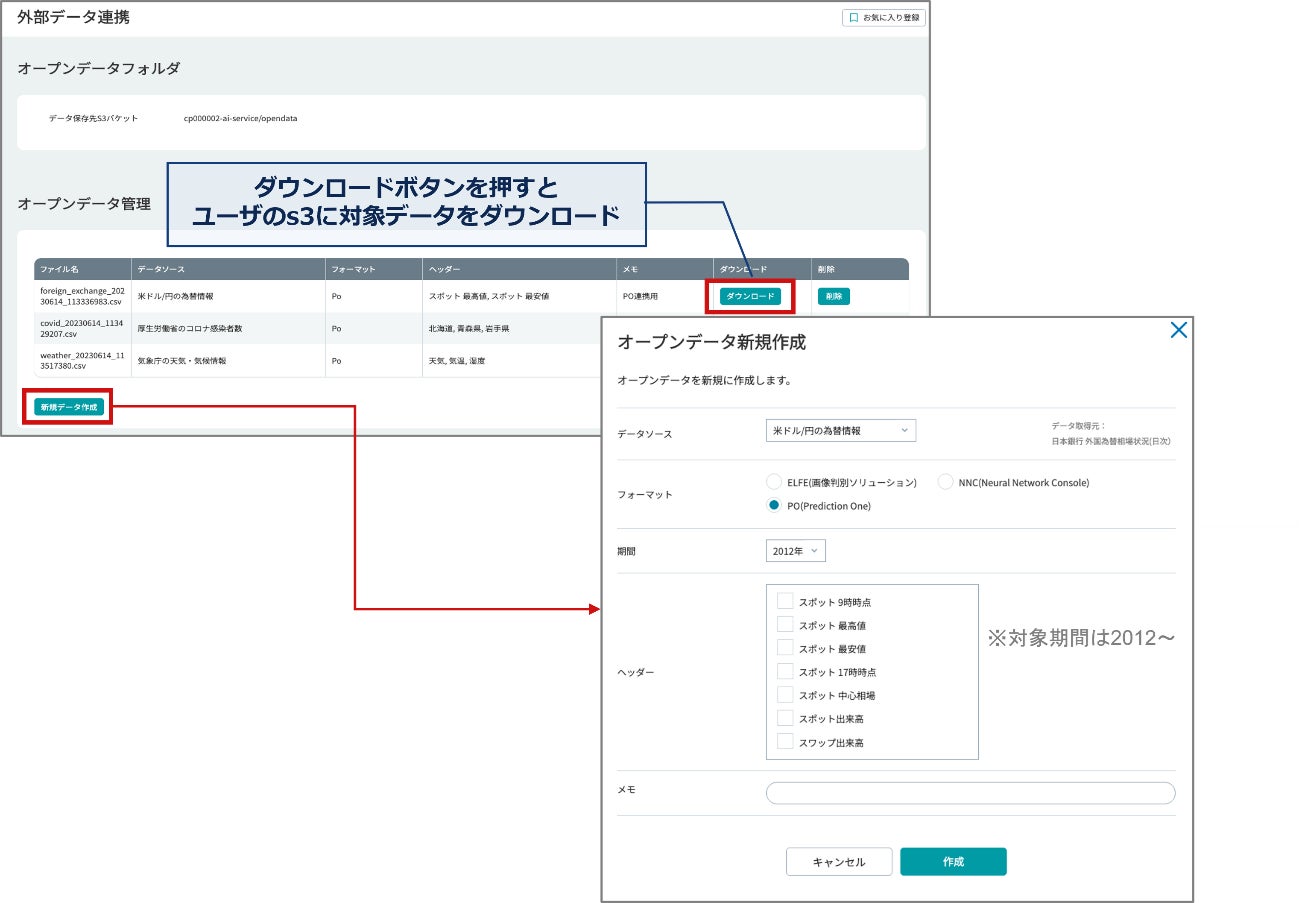Tick the スポット 最高値 checkbox in the dialog
1299x903 pixels.
[x=785, y=625]
